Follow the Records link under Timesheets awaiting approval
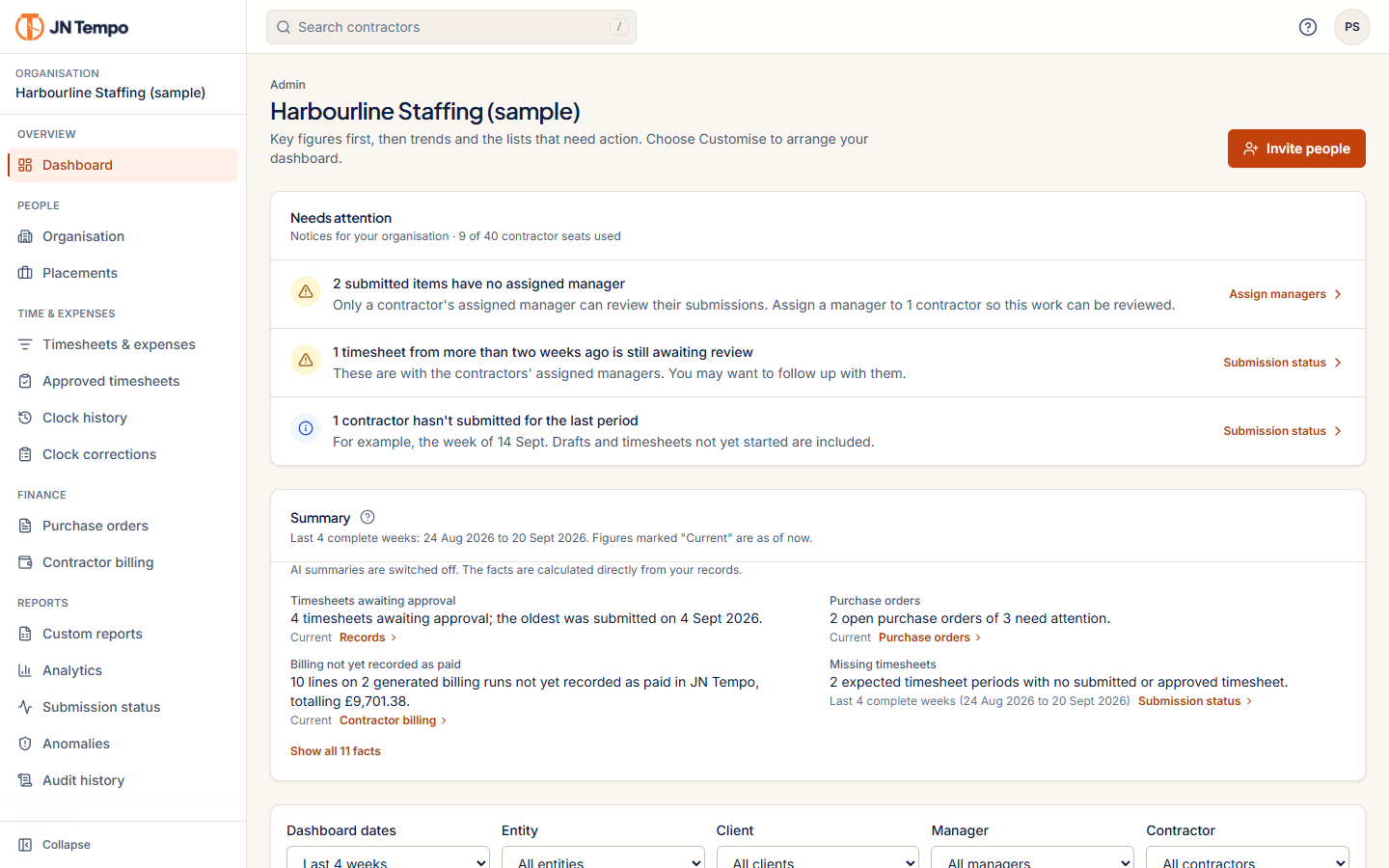 pos(368,637)
